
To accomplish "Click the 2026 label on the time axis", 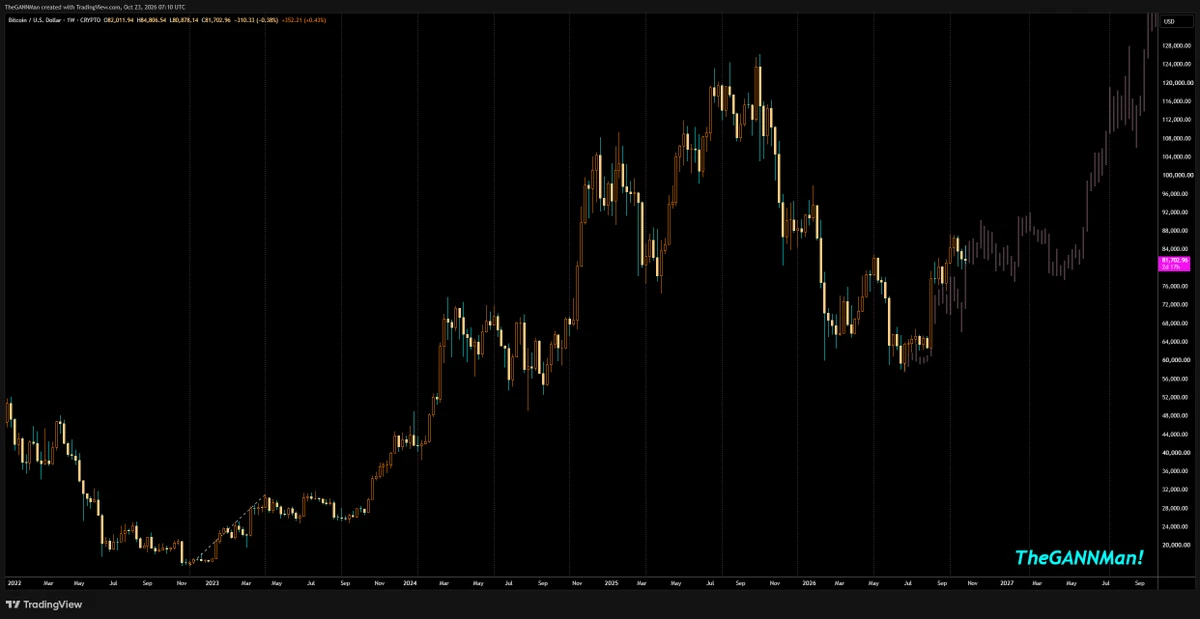I will pyautogui.click(x=807, y=581).
